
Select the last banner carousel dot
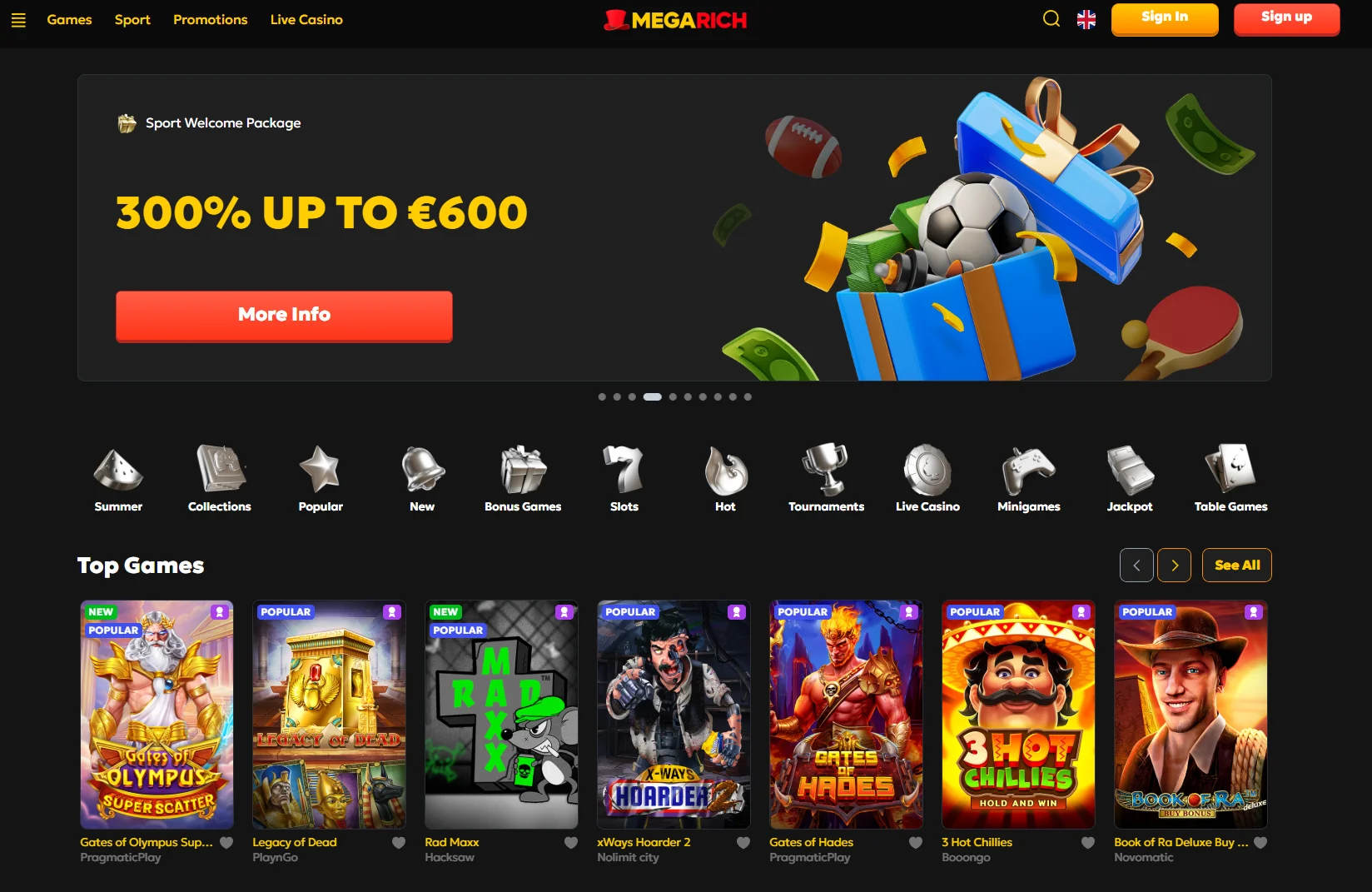(x=748, y=397)
